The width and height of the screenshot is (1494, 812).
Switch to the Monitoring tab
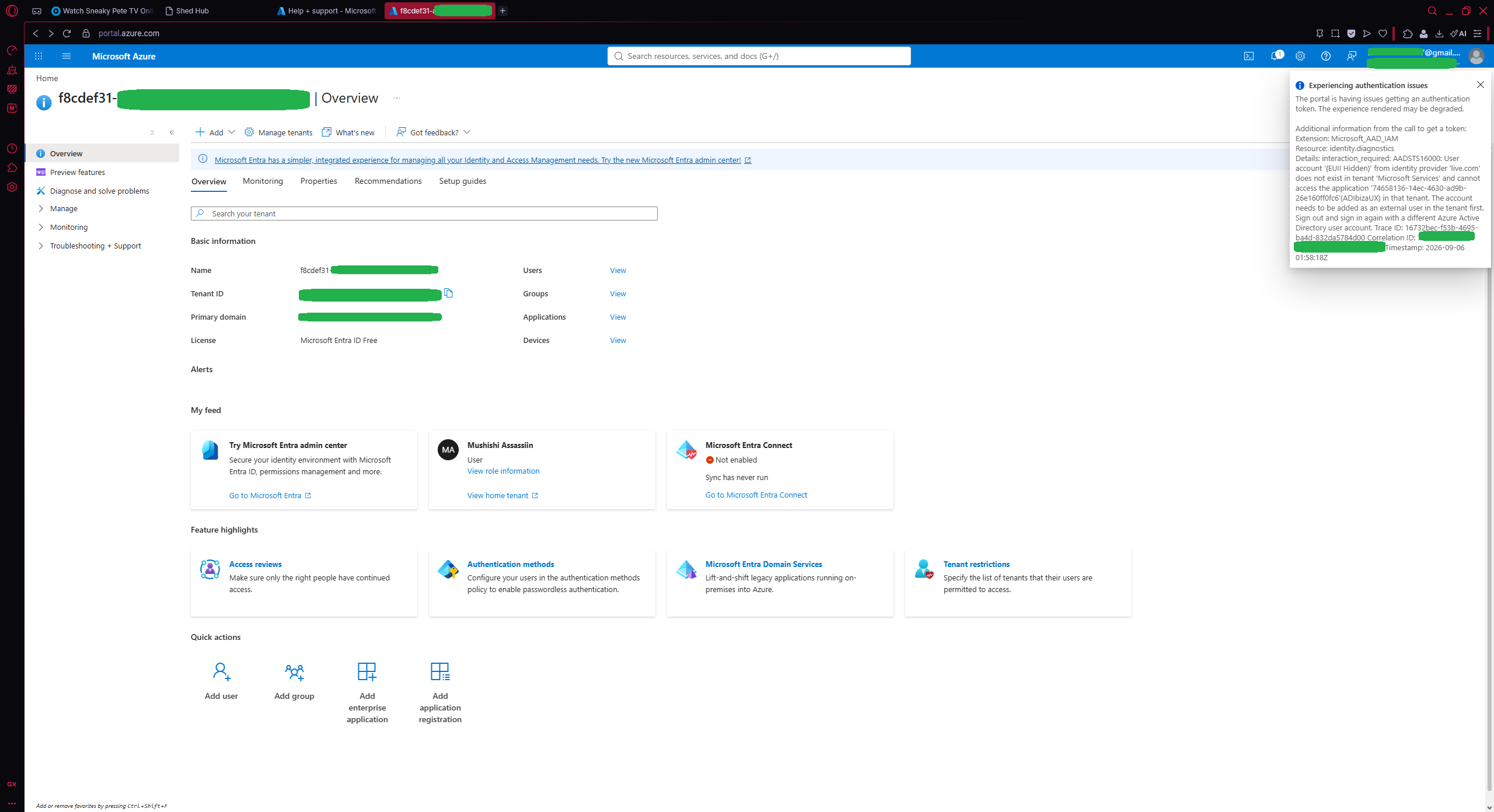click(263, 181)
